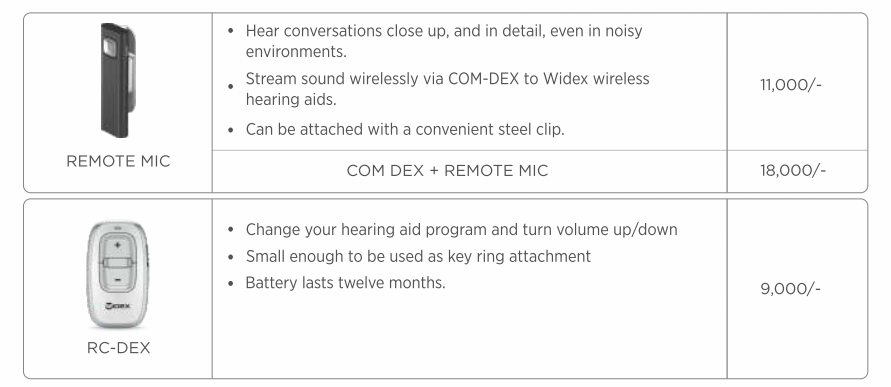Click the COM DEX + REMOTE MIC row
The image size is (891, 387).
[x=469, y=171]
